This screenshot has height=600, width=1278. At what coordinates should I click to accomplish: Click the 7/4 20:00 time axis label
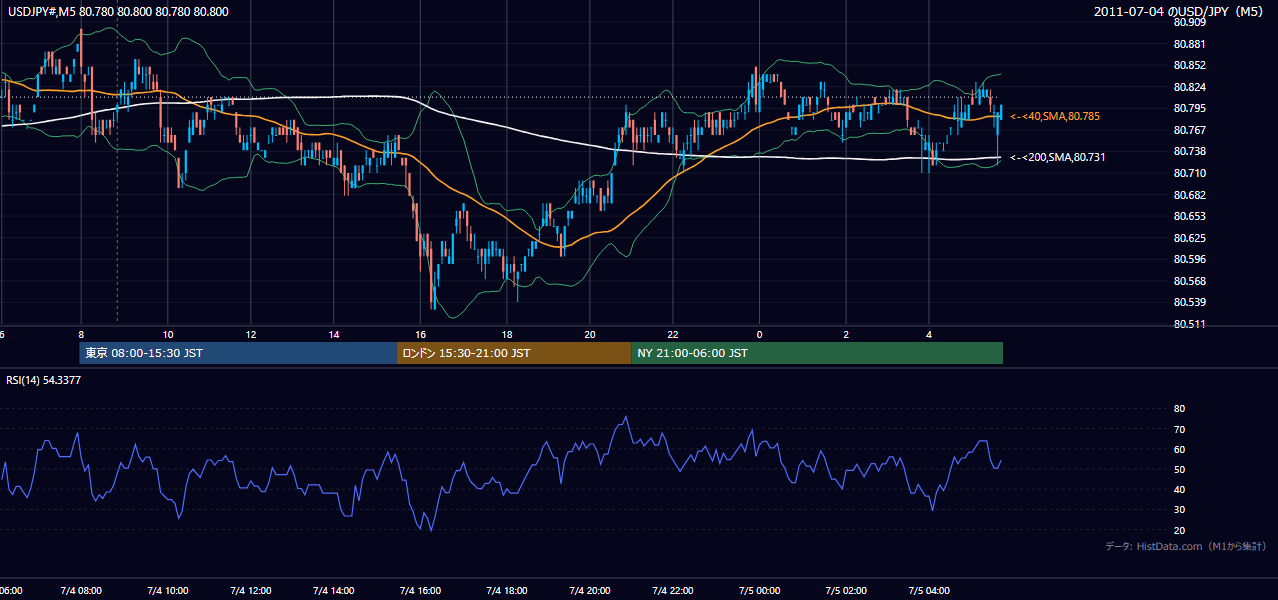coord(590,591)
